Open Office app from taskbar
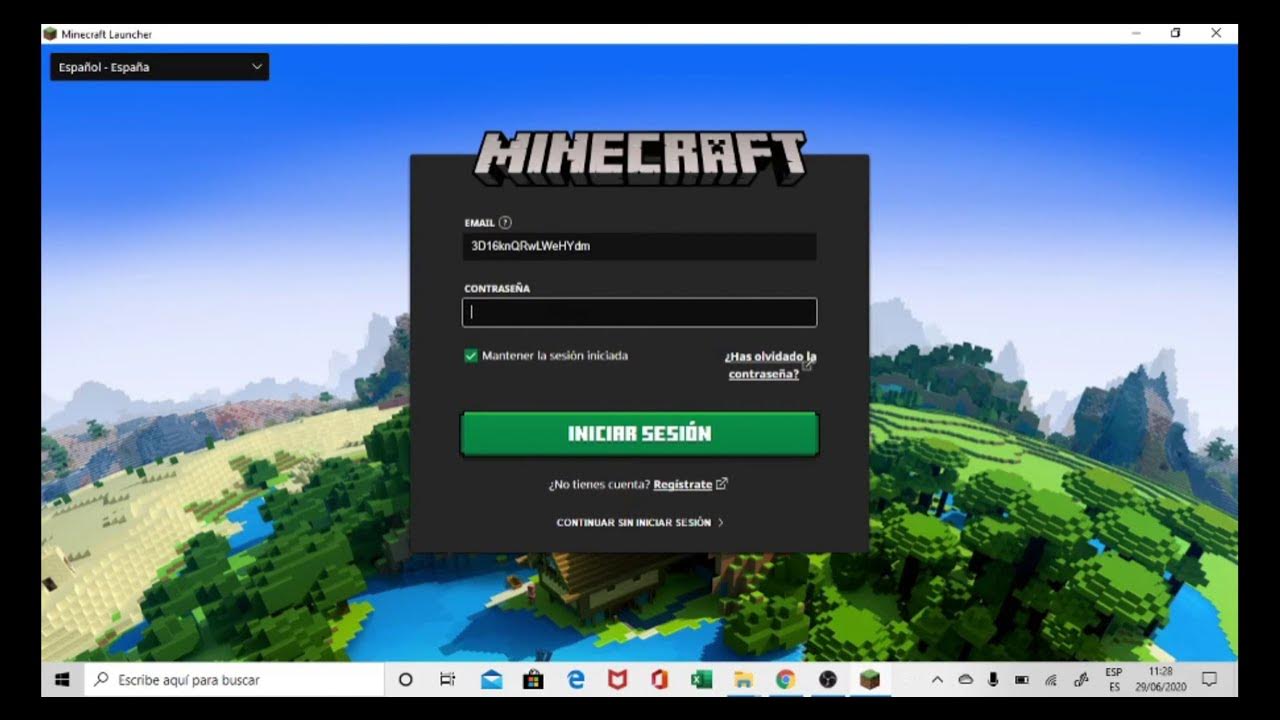The height and width of the screenshot is (720, 1280). 659,680
